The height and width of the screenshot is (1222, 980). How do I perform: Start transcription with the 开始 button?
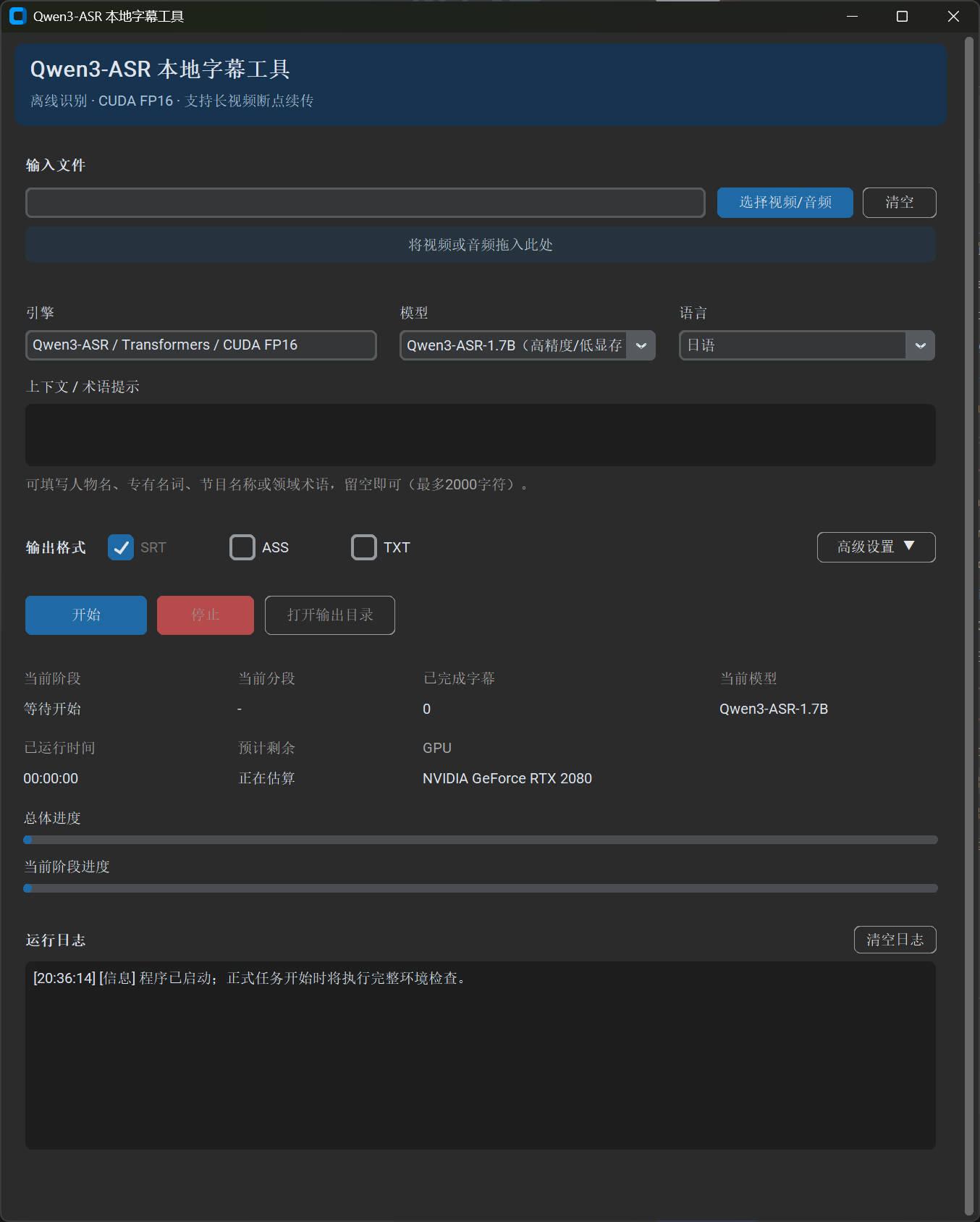(86, 615)
